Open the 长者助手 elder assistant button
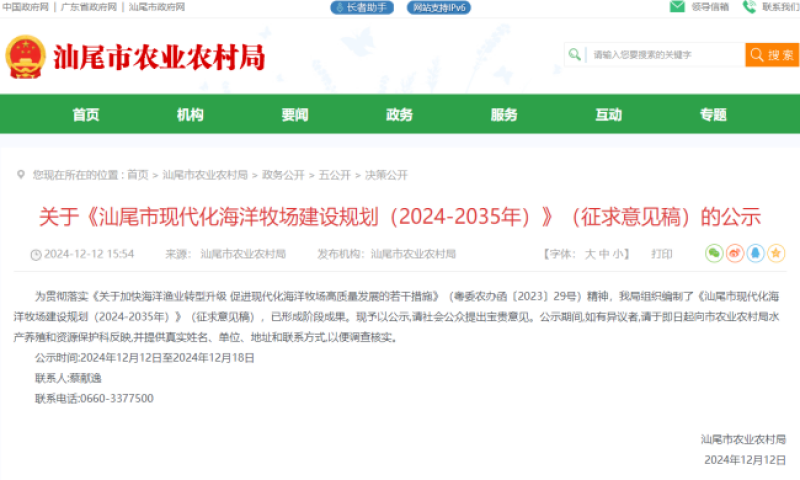 [x=362, y=7]
